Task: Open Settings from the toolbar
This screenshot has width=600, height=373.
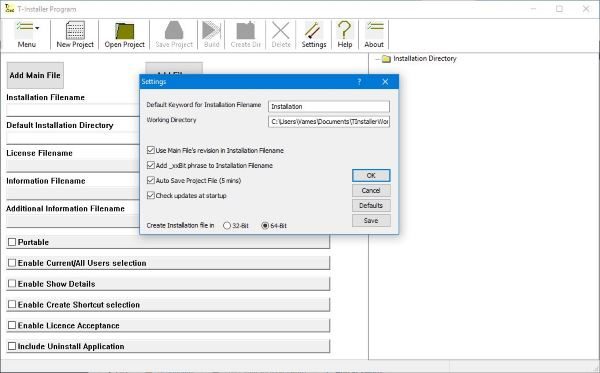Action: 314,34
